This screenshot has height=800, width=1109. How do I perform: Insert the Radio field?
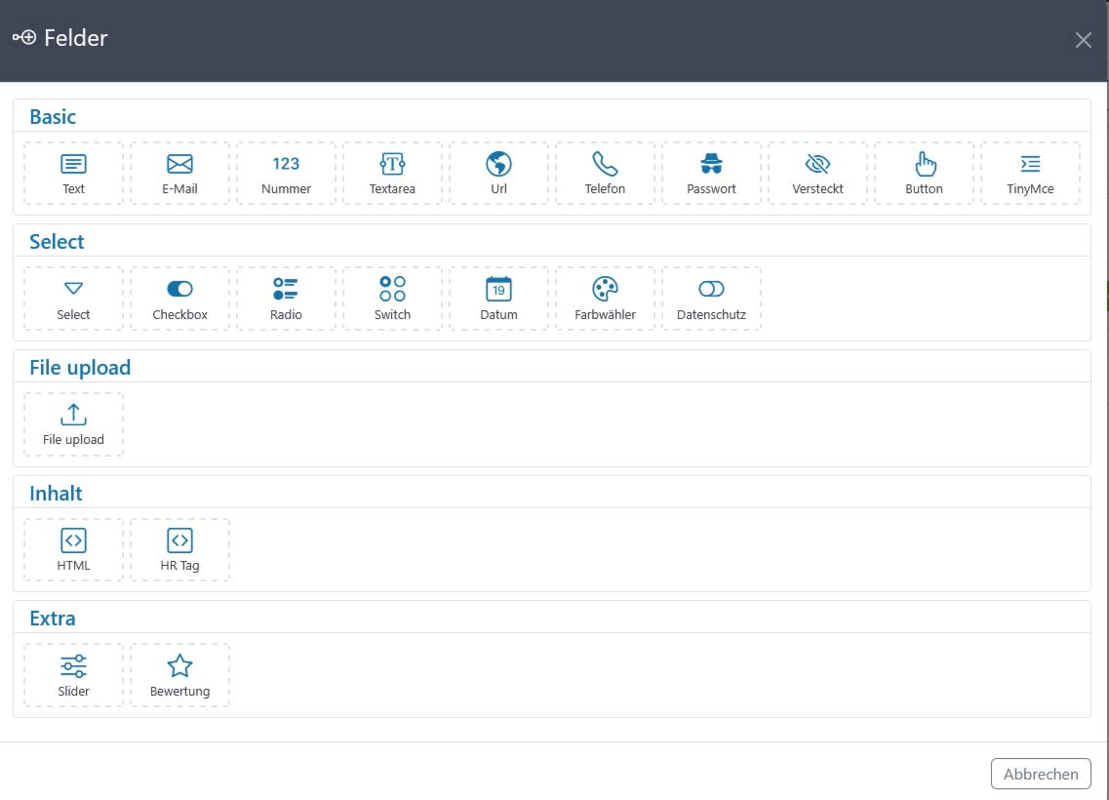click(x=286, y=298)
